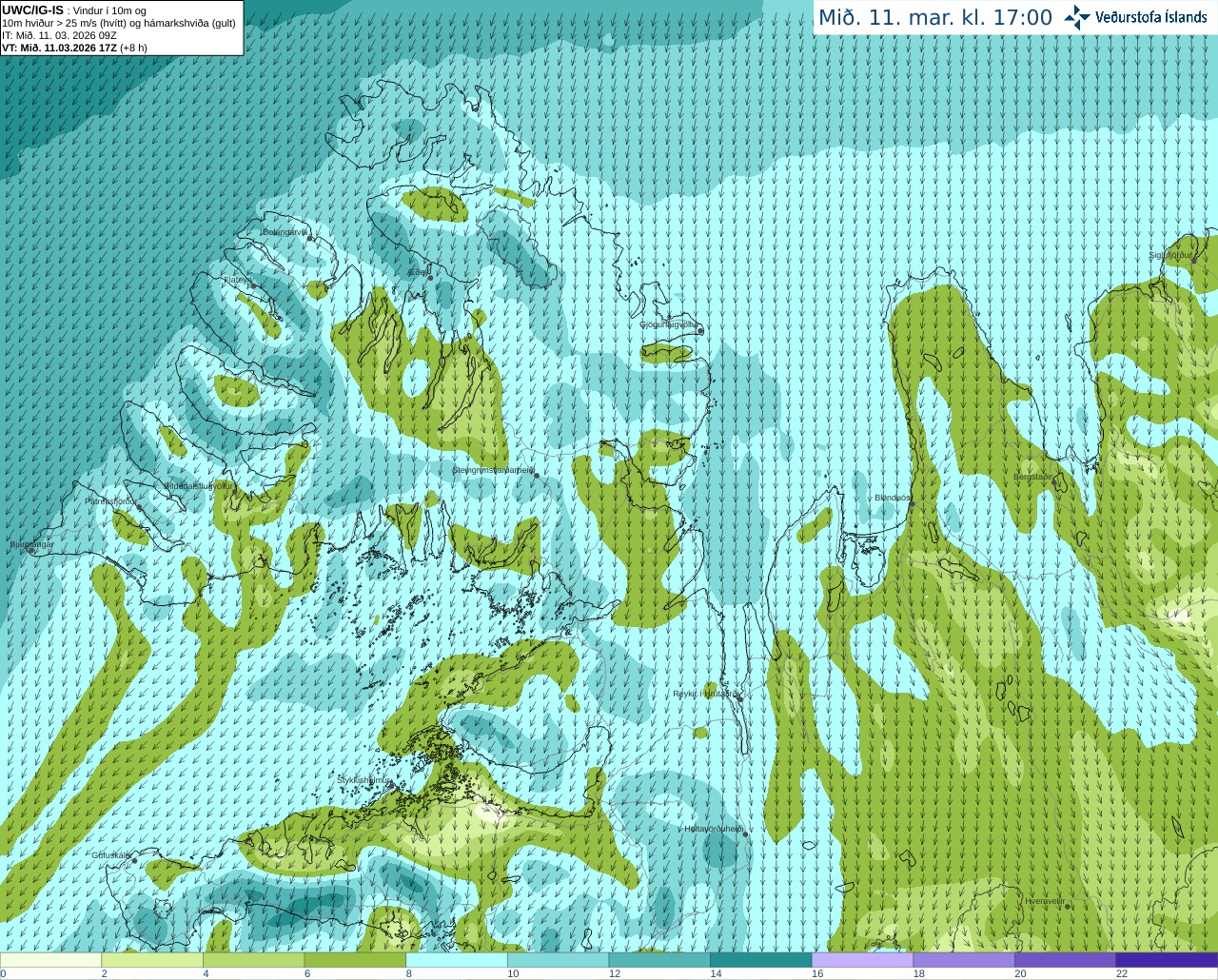Screen dimensions: 1218x980
Task: Click the Bíldudalsflugvöllur station label
Action: 198,485
